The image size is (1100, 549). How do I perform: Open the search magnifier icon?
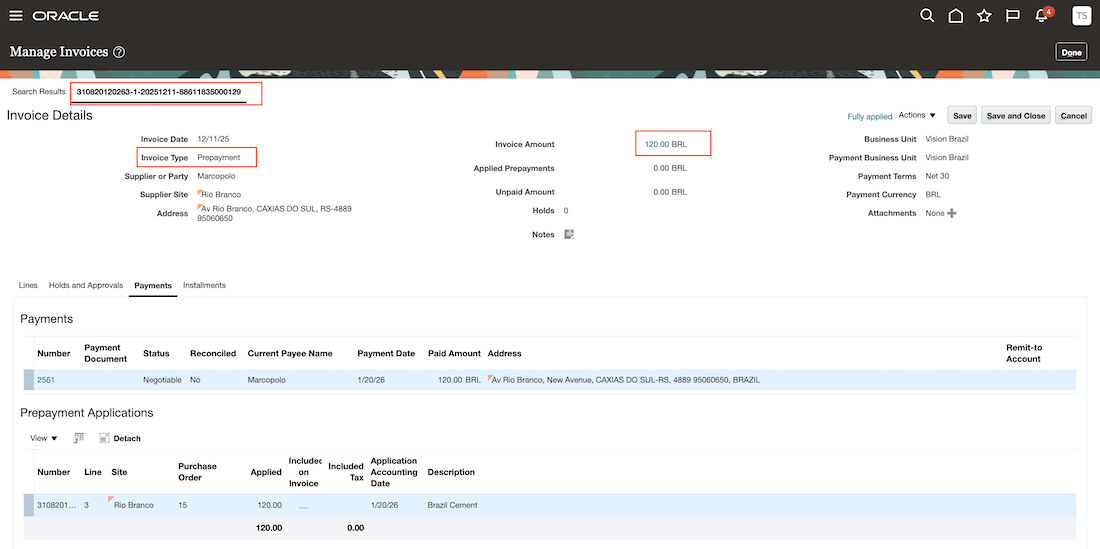[x=927, y=15]
